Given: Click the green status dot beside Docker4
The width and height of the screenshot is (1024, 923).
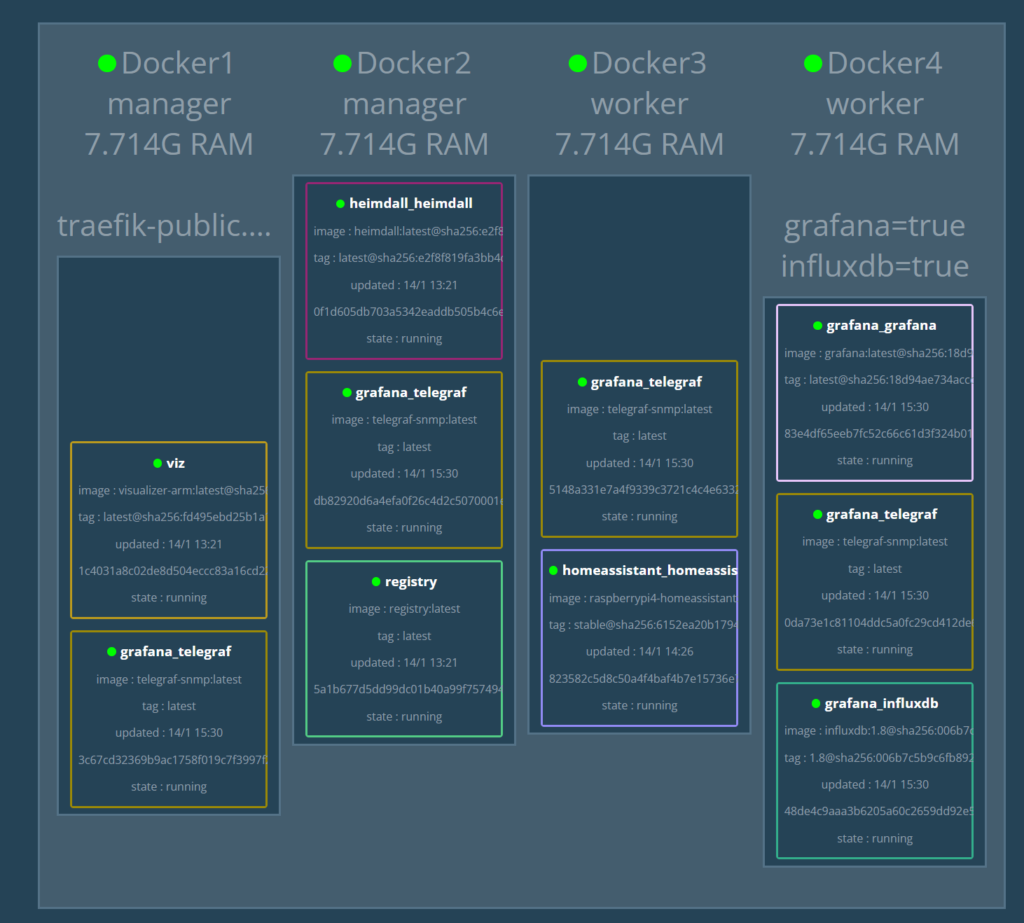Looking at the screenshot, I should click(x=812, y=63).
